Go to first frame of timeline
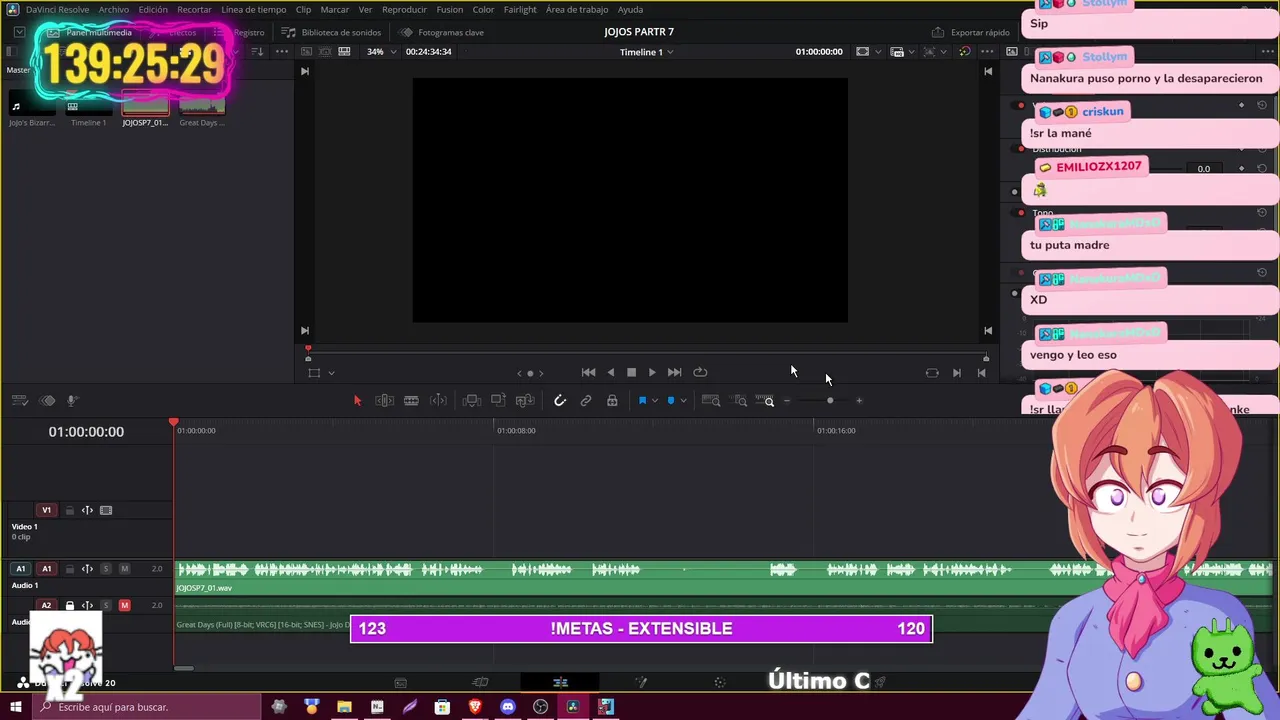The height and width of the screenshot is (720, 1280). point(589,372)
